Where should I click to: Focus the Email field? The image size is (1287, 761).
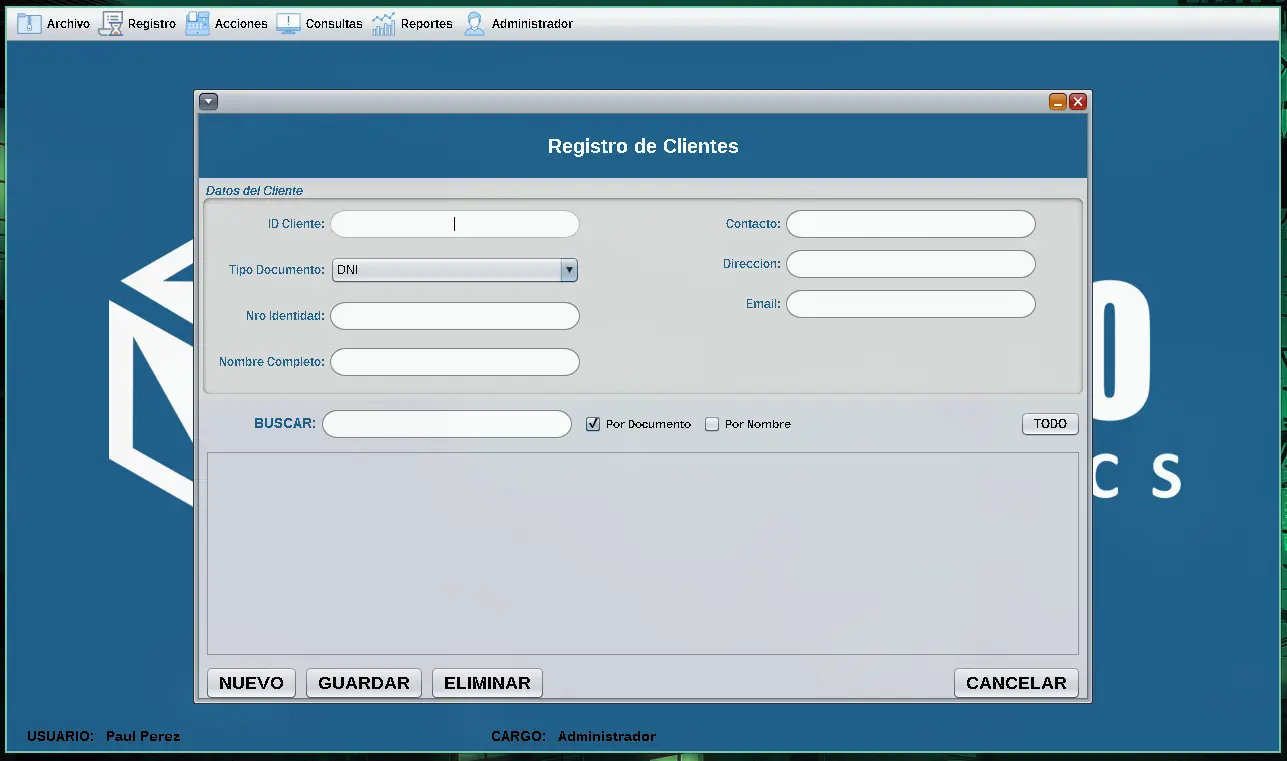[911, 304]
